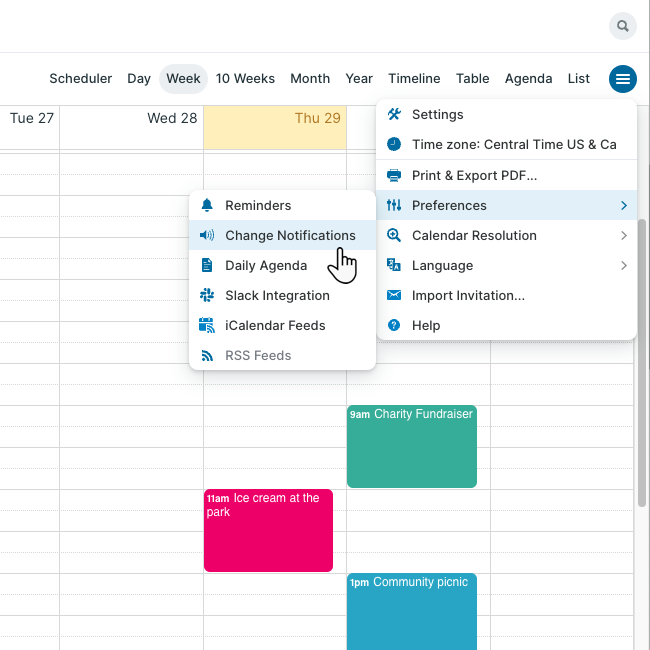Open the 1pm Community picnic event
650x650 pixels.
[x=412, y=611]
